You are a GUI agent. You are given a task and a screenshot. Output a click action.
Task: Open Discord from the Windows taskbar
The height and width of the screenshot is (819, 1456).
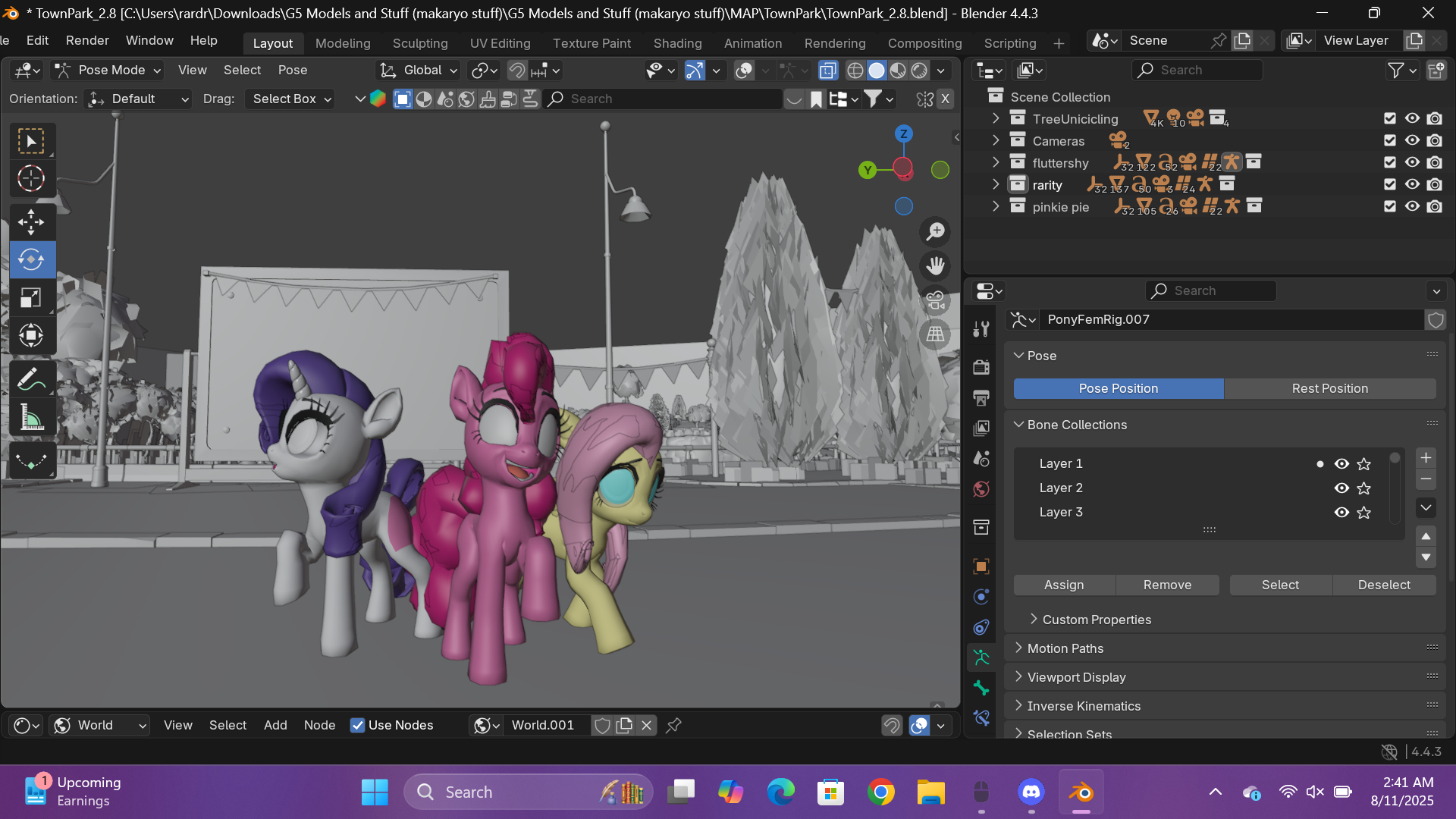(x=1031, y=793)
